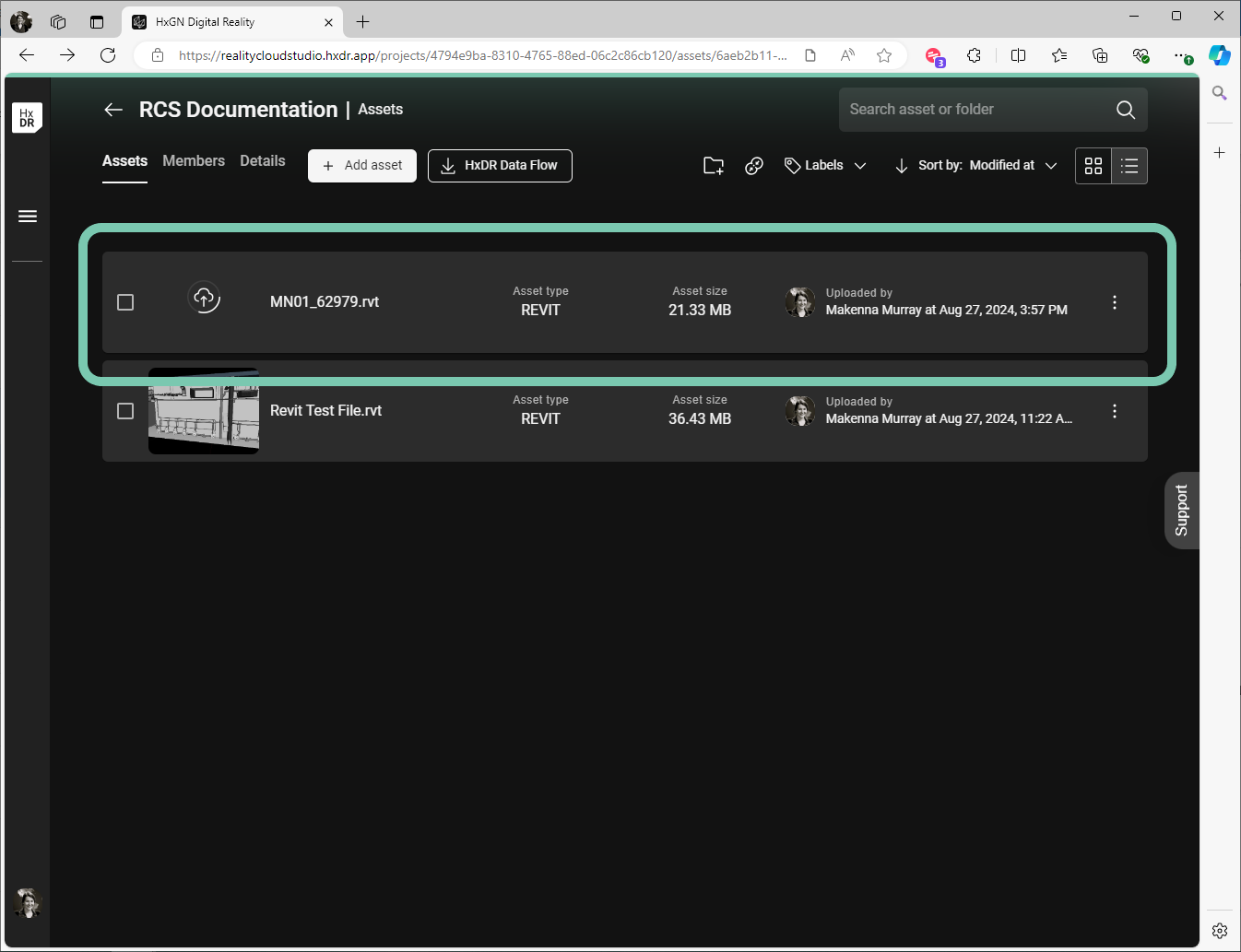Open more options for Revit Test File.rvt
The width and height of the screenshot is (1241, 952).
pos(1115,411)
